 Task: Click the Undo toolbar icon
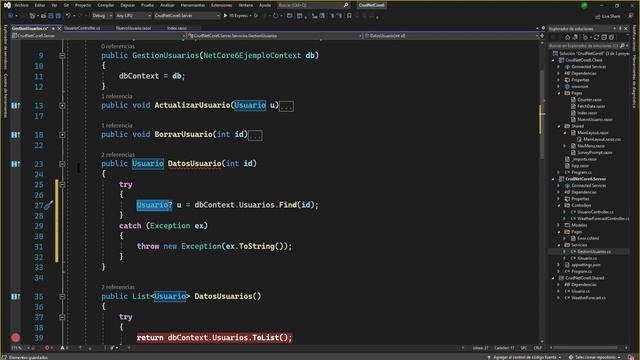coord(68,16)
